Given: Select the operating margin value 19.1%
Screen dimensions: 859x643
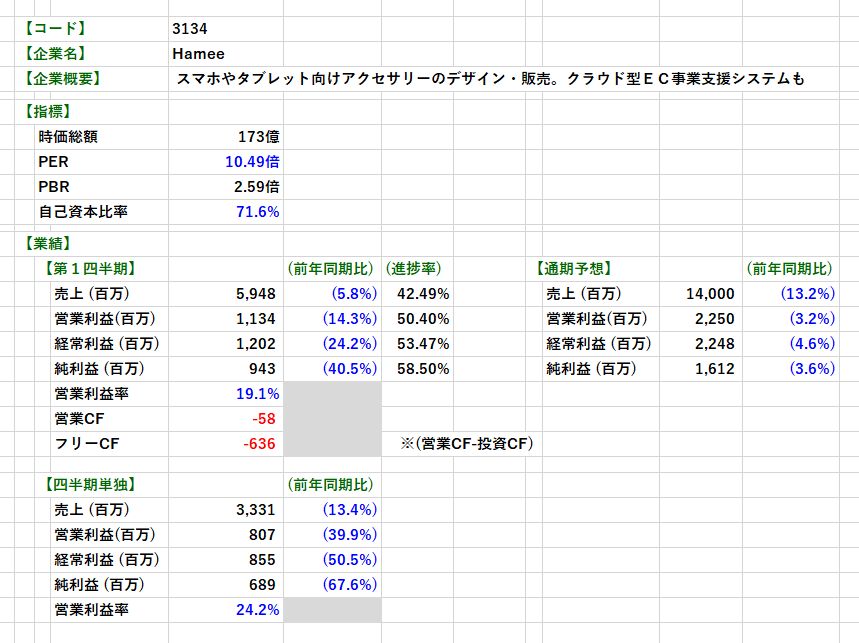Looking at the screenshot, I should (x=257, y=394).
